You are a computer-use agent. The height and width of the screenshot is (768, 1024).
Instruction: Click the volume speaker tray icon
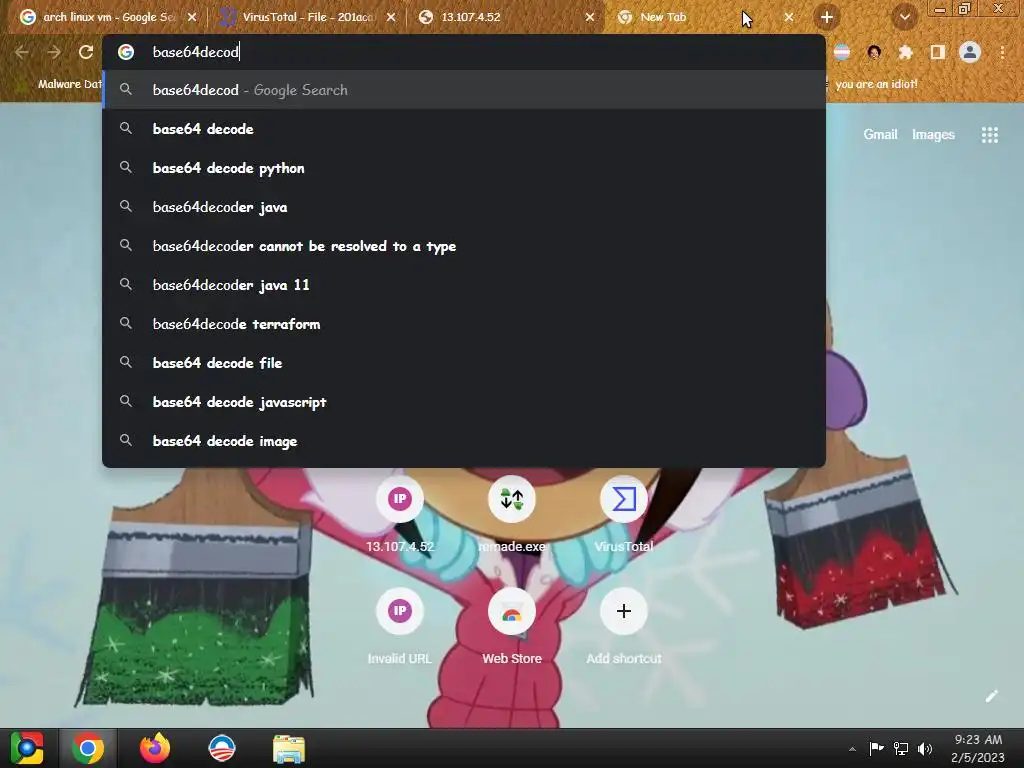click(925, 748)
